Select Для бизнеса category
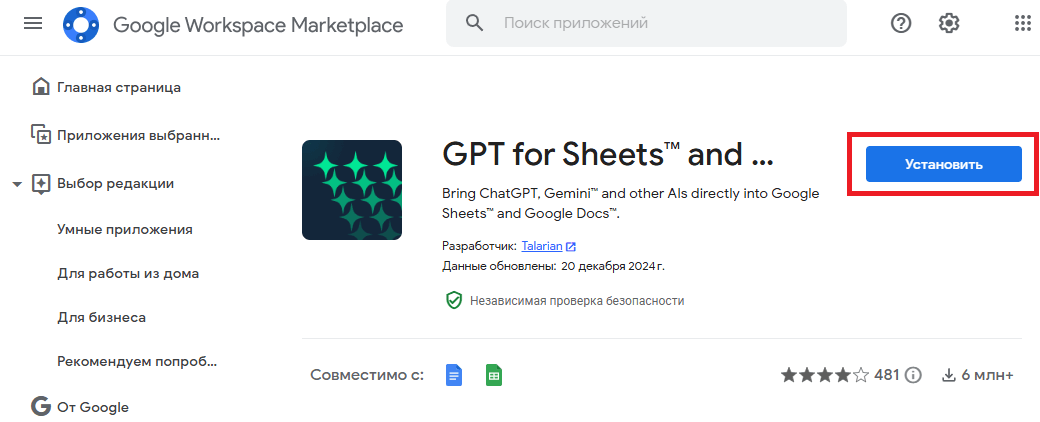Image resolution: width=1040 pixels, height=422 pixels. [x=102, y=317]
